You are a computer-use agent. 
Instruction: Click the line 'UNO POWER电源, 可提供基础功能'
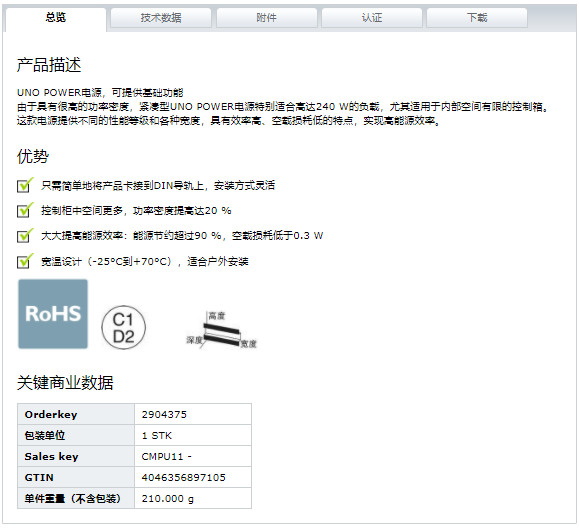click(100, 93)
